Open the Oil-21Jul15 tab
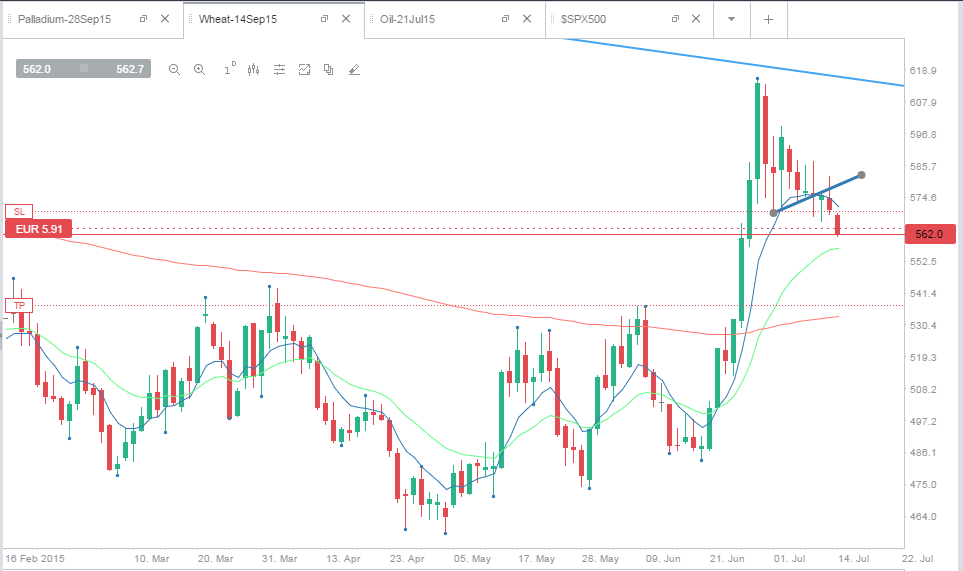Screen dimensions: 963x571 click(x=407, y=19)
